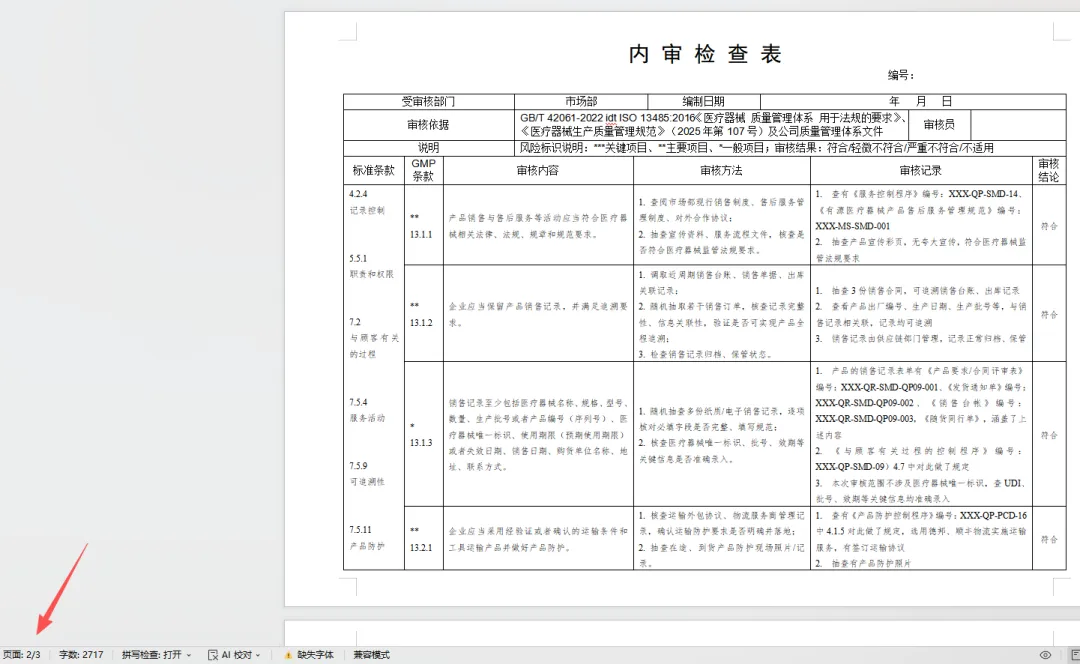Open word count via 字数: 2717
Image resolution: width=1080 pixels, height=664 pixels.
81,655
